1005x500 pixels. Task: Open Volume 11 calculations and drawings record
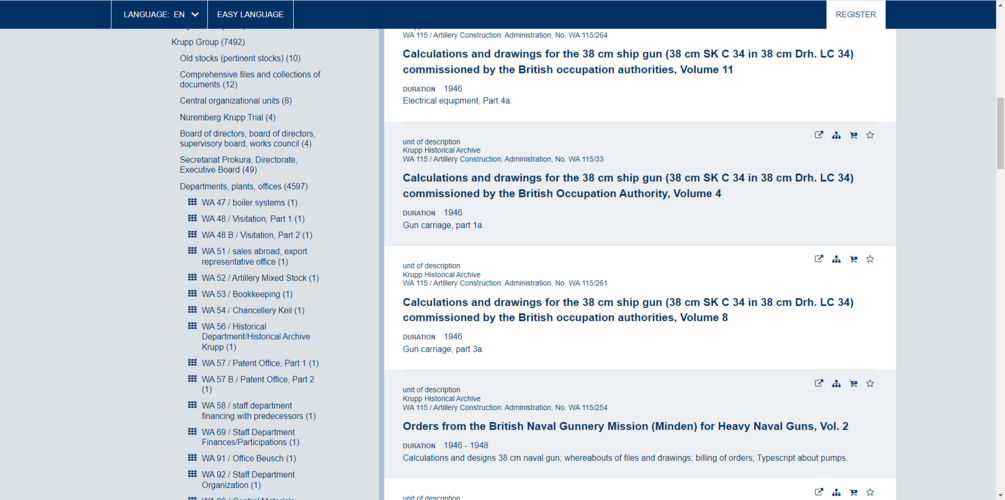point(628,62)
